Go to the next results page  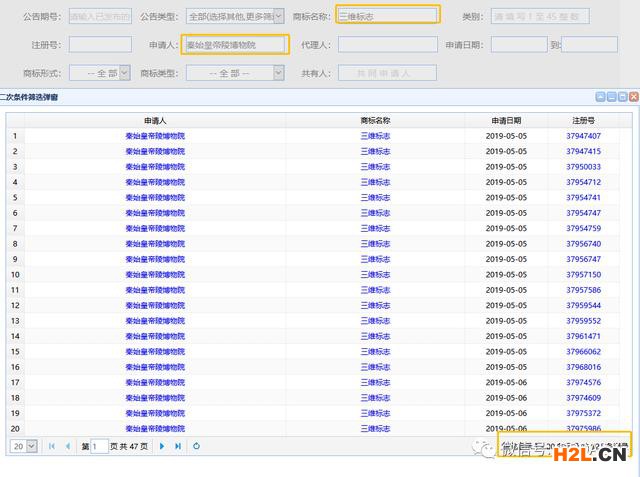pos(162,446)
